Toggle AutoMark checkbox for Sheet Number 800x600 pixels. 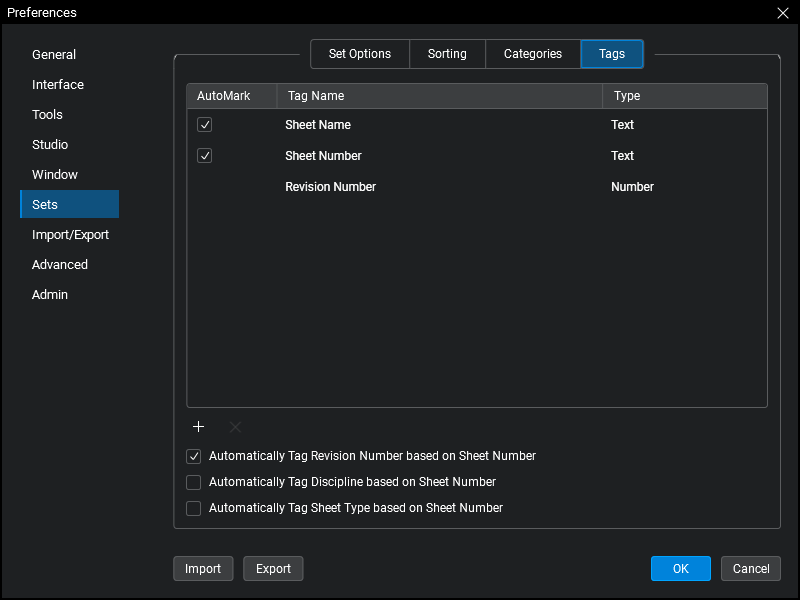tap(205, 156)
